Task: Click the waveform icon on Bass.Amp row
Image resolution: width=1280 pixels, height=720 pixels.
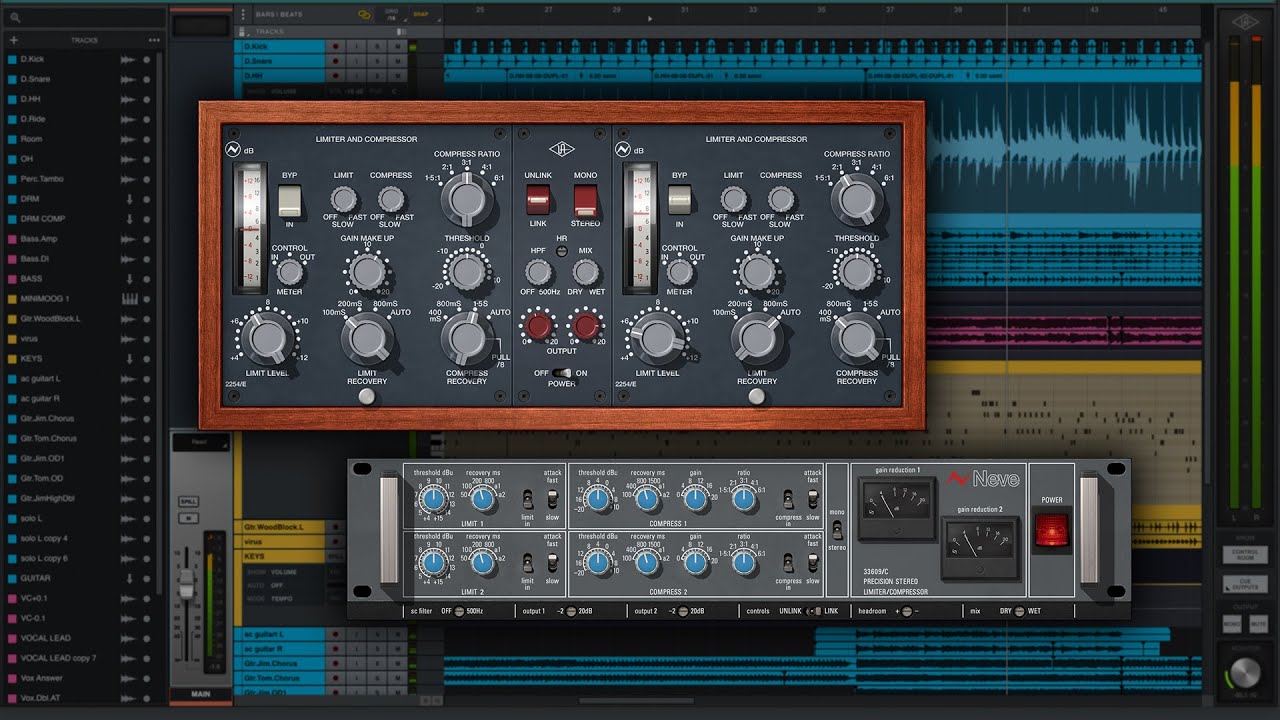Action: pyautogui.click(x=128, y=239)
